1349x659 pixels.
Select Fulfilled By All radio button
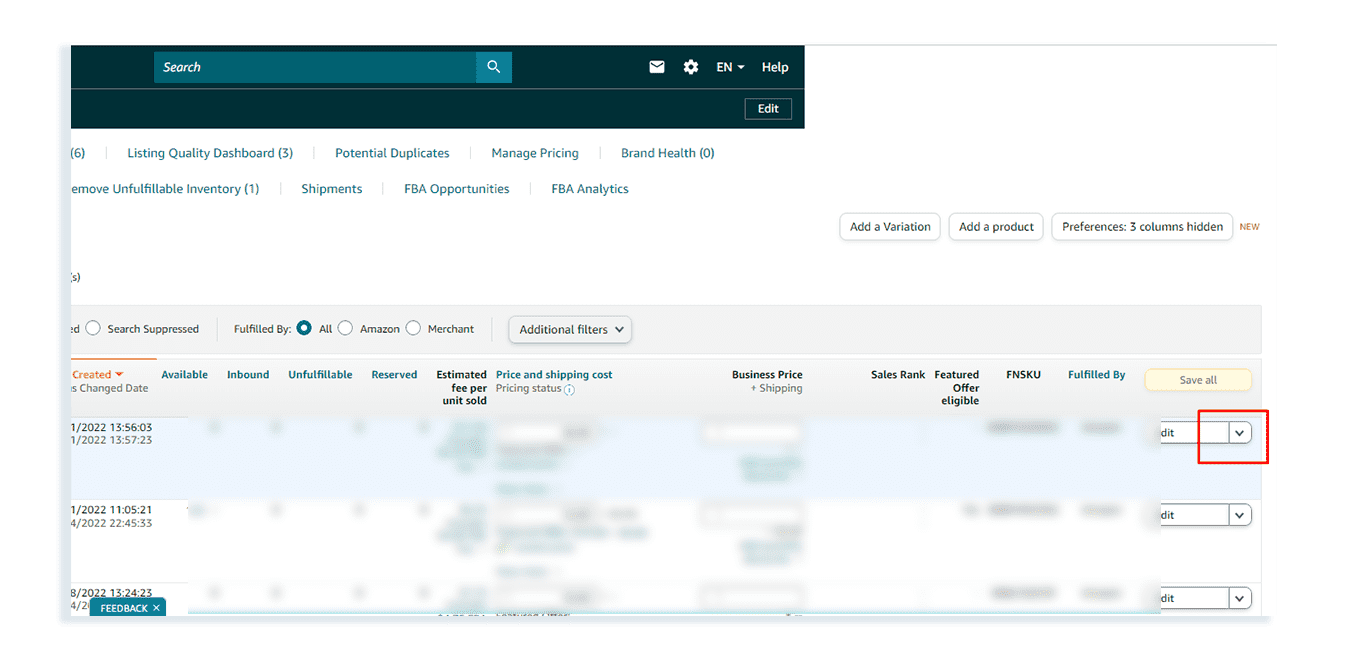[x=304, y=328]
